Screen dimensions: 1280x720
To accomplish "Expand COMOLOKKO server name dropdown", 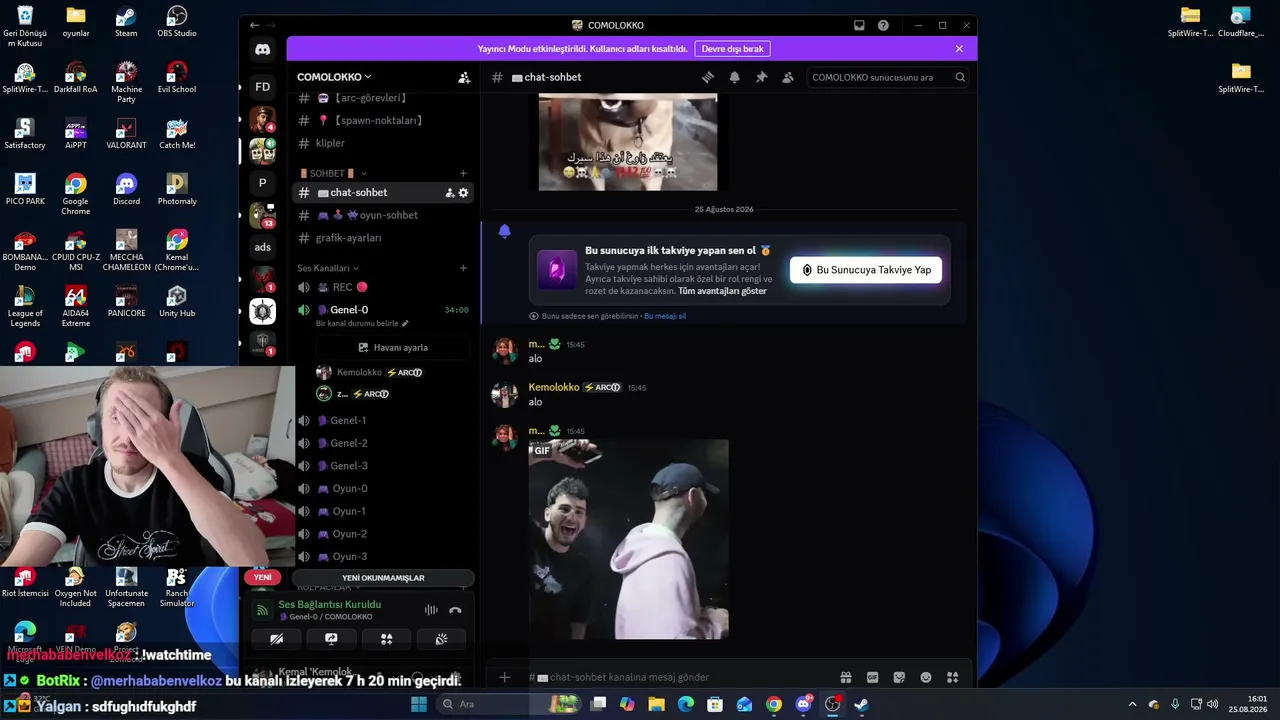I will tap(334, 77).
